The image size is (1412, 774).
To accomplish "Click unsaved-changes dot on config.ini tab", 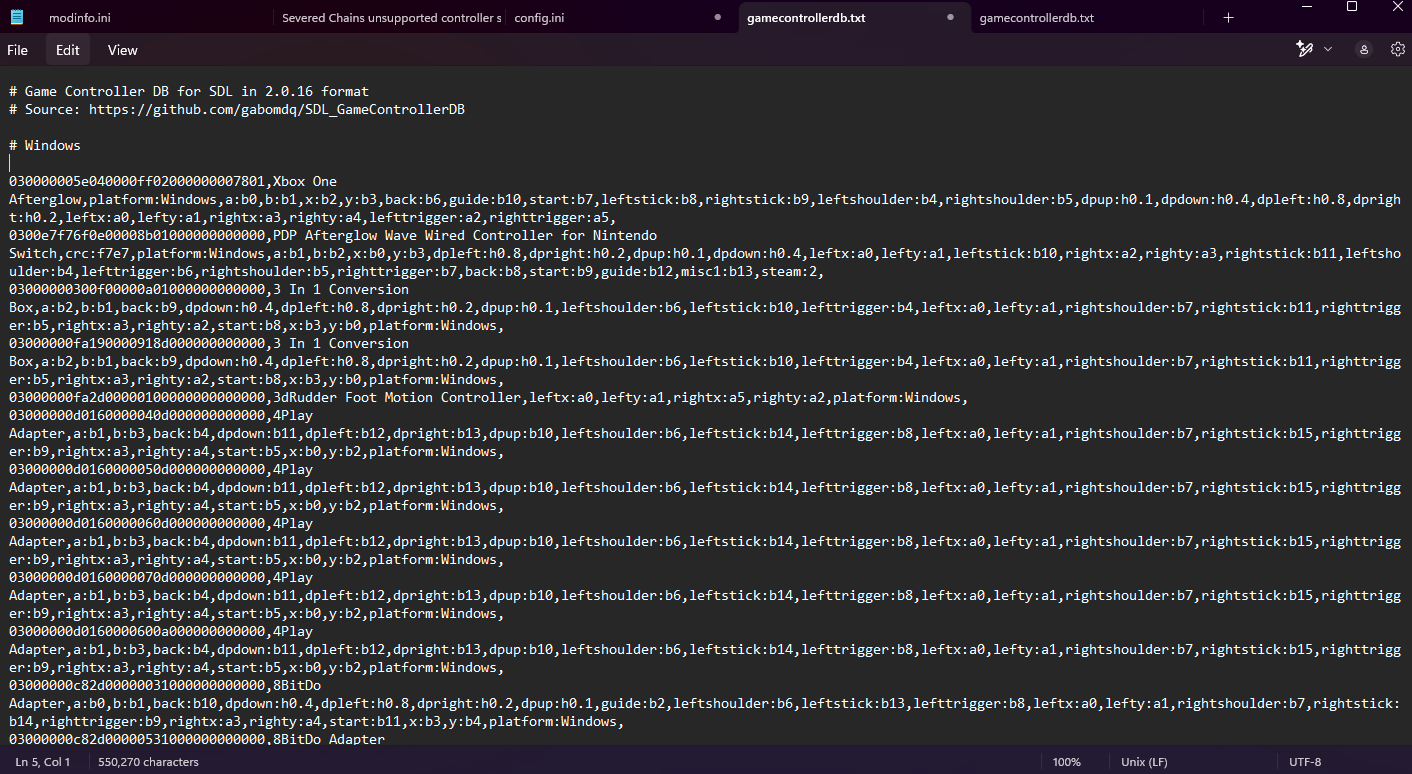I will (x=718, y=18).
